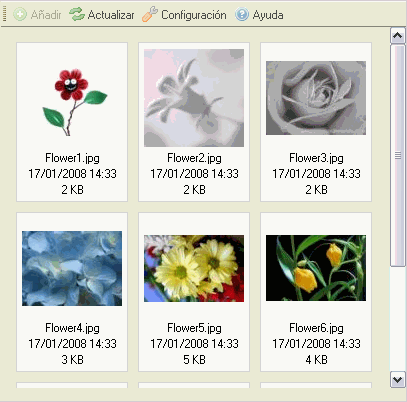Open Configuración via the wrench icon
407x402 pixels.
point(150,14)
